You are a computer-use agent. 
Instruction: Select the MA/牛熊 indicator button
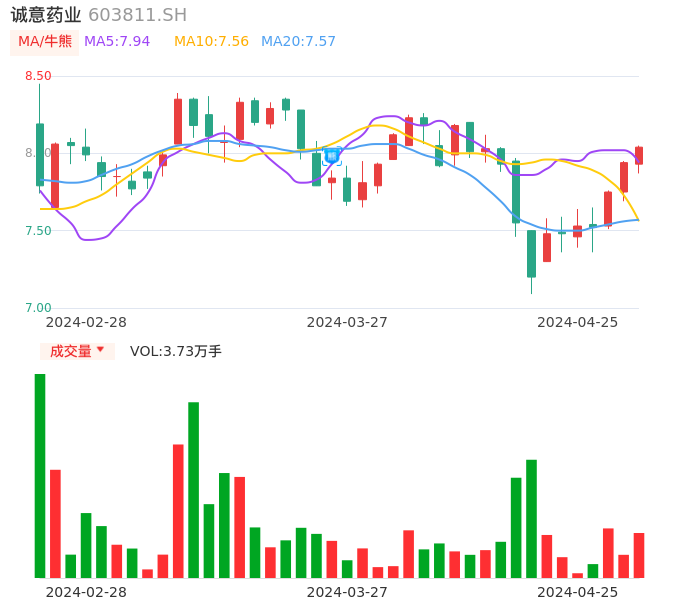click(44, 42)
